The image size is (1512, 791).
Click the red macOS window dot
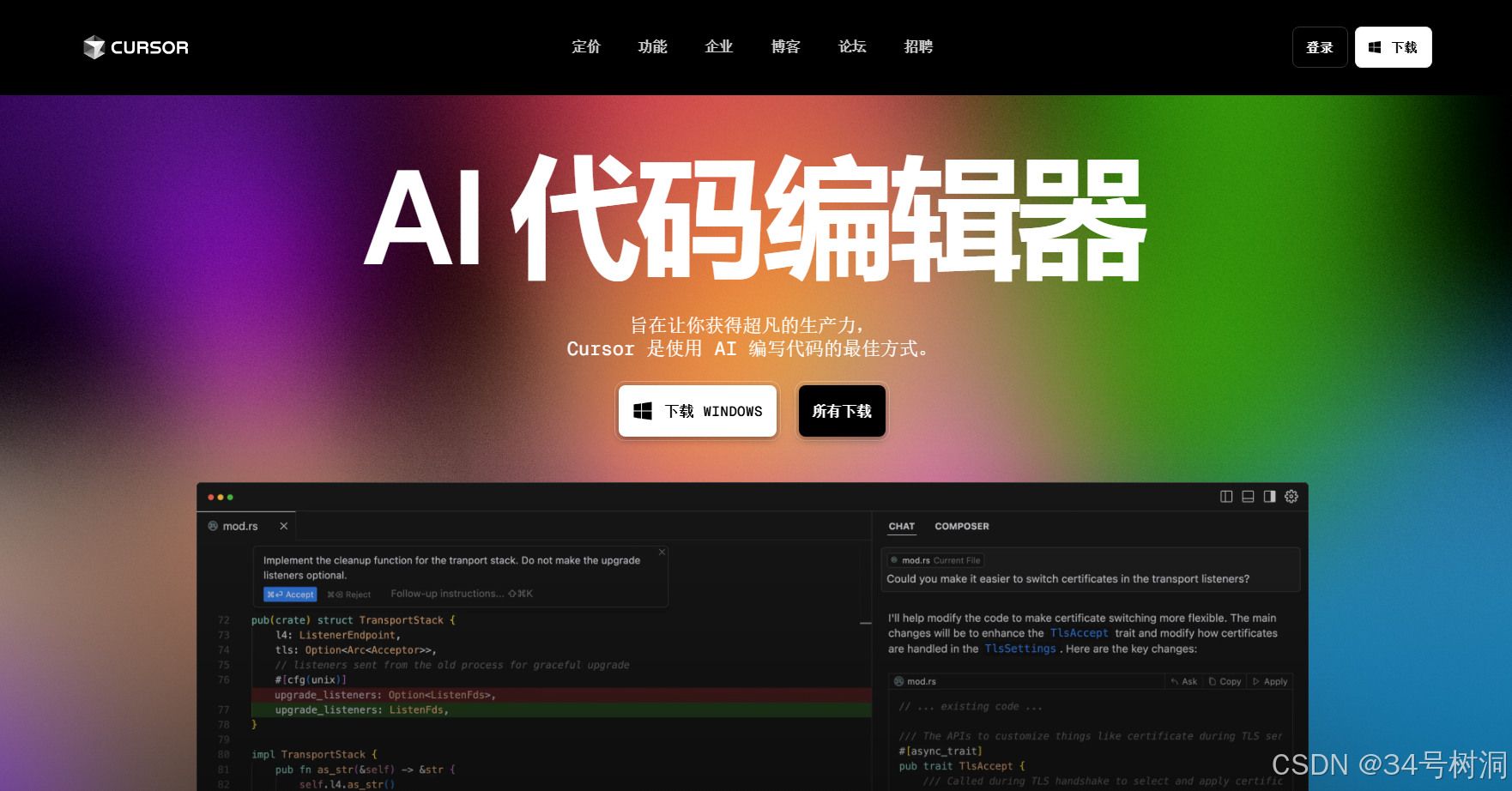point(211,497)
